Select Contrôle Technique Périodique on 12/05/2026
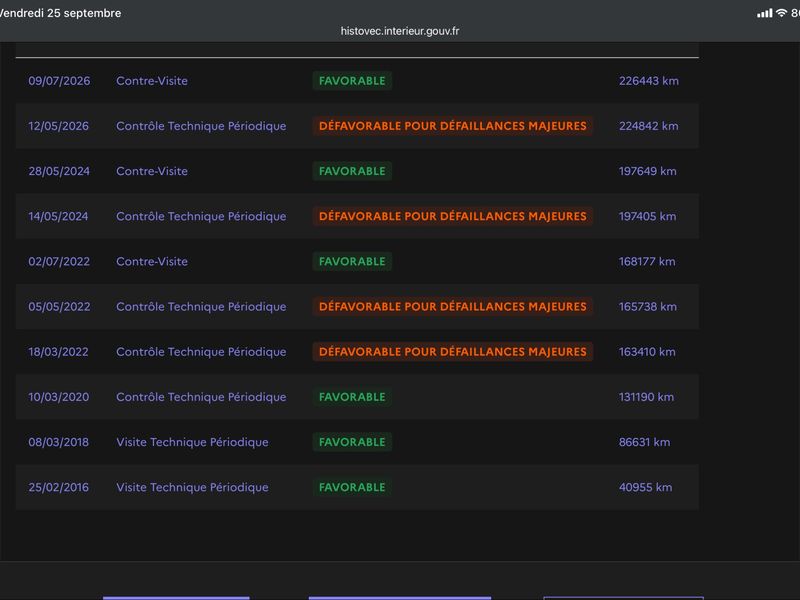Viewport: 800px width, 600px height. click(x=201, y=126)
